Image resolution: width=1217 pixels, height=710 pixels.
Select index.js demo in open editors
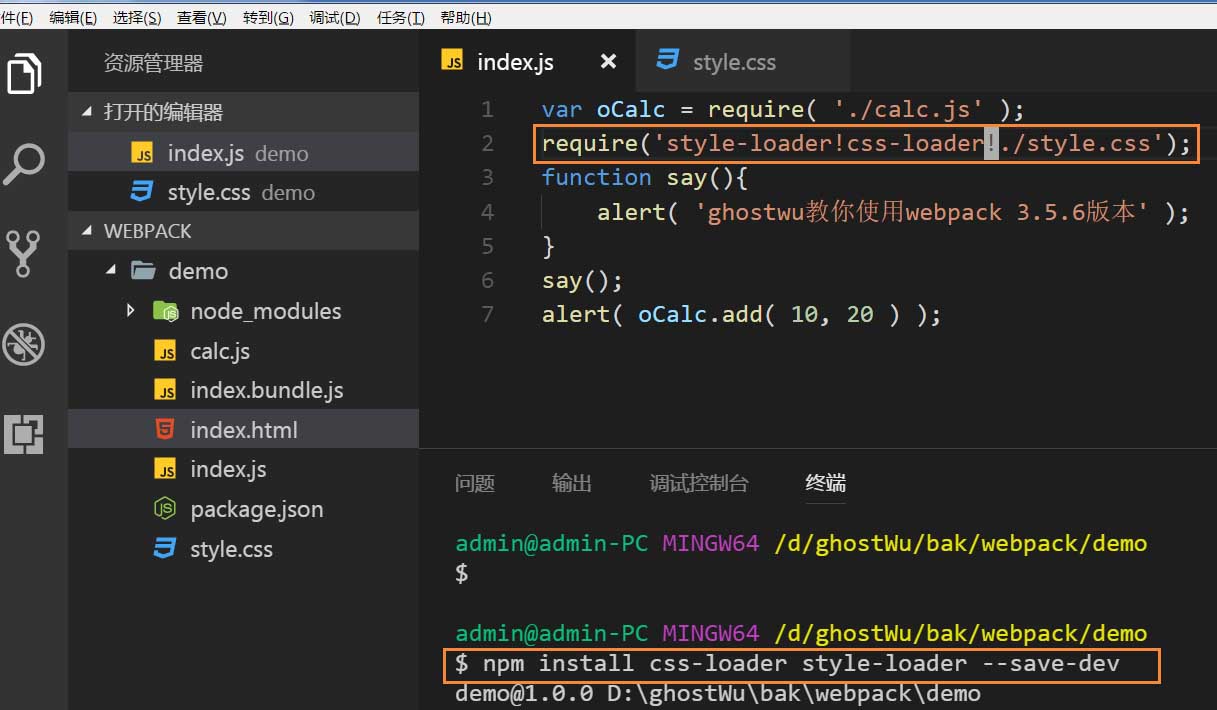pos(243,153)
